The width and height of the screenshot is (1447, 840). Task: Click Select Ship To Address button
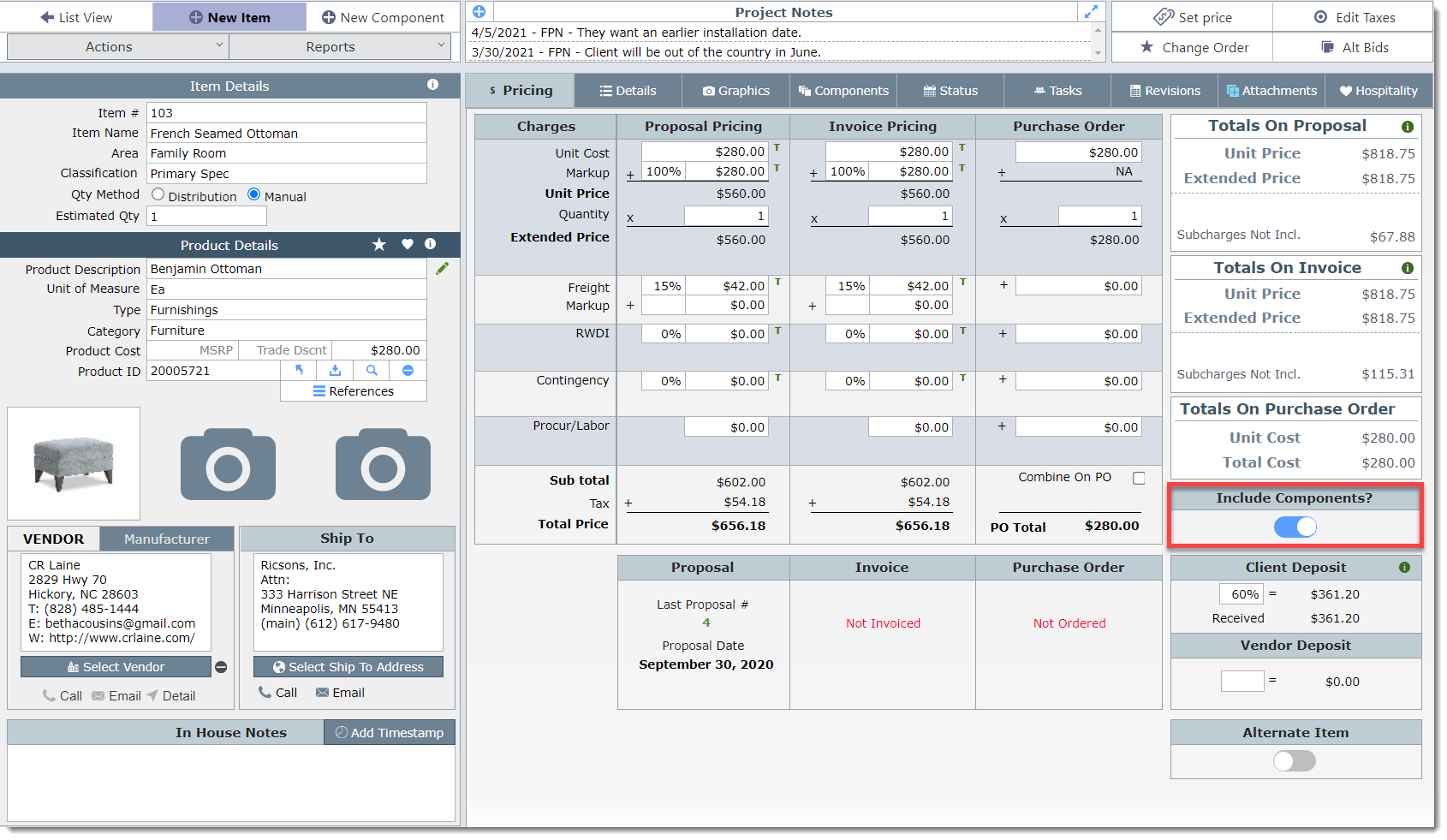[348, 667]
